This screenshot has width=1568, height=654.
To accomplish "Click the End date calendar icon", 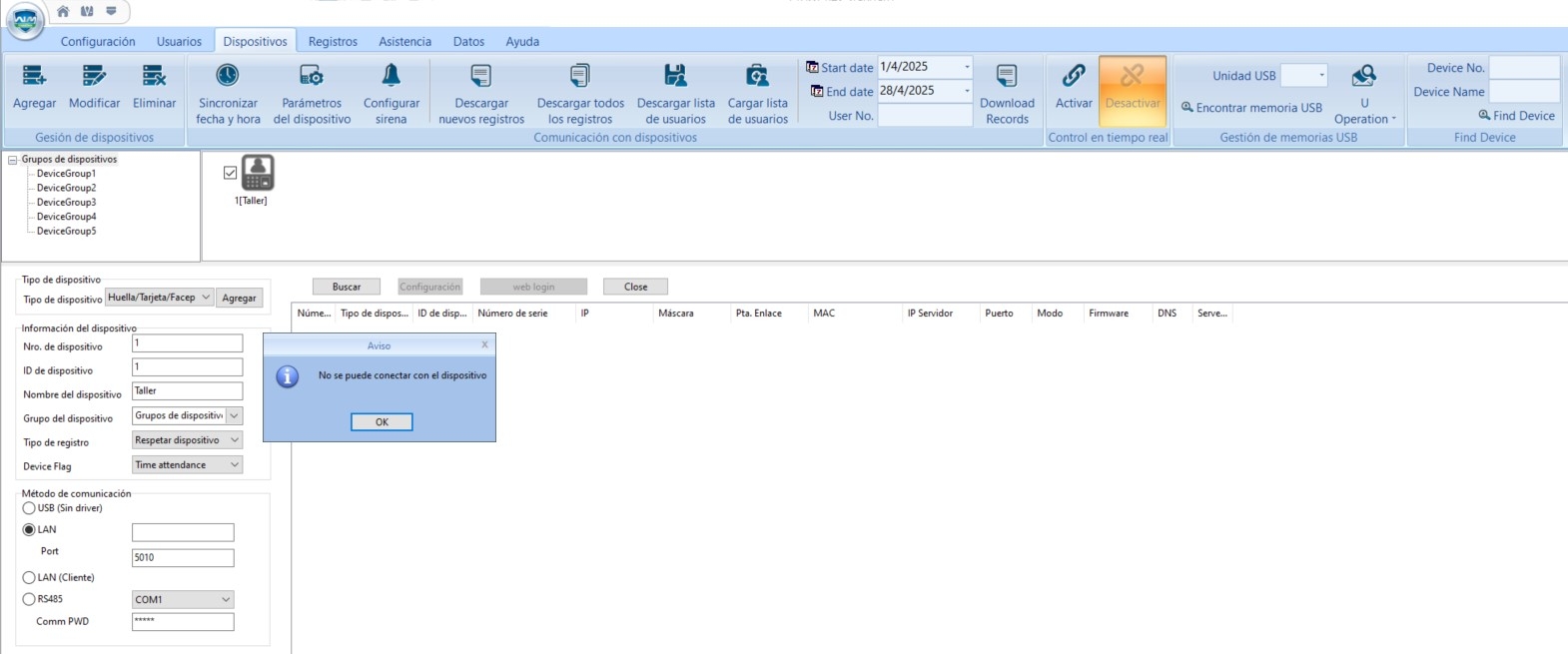I will tap(817, 91).
